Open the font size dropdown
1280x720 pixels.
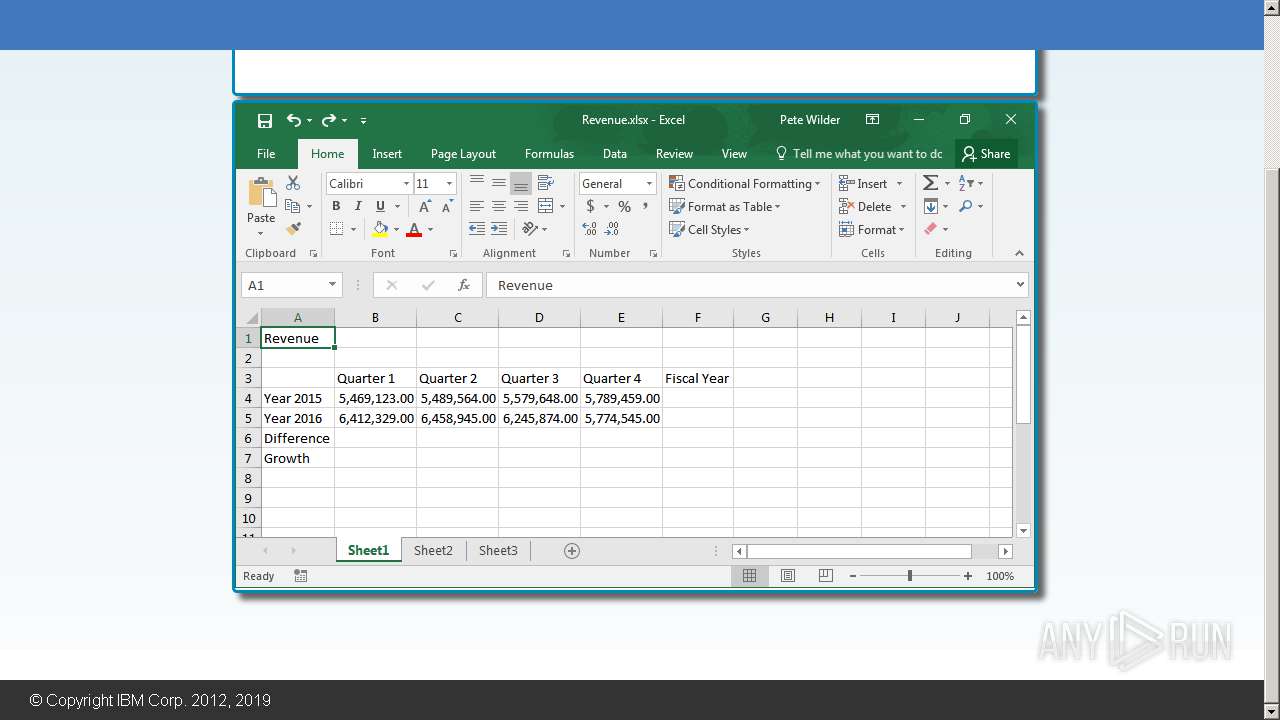(x=449, y=184)
